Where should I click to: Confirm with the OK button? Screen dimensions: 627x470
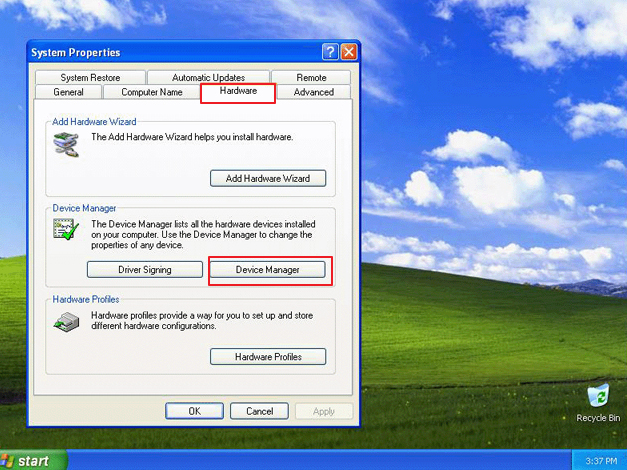point(194,411)
